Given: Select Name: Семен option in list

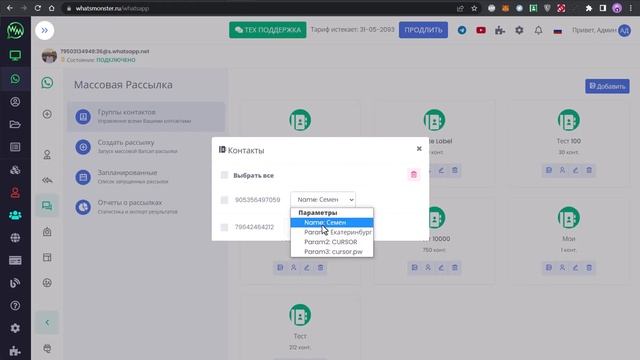Looking at the screenshot, I should click(332, 222).
